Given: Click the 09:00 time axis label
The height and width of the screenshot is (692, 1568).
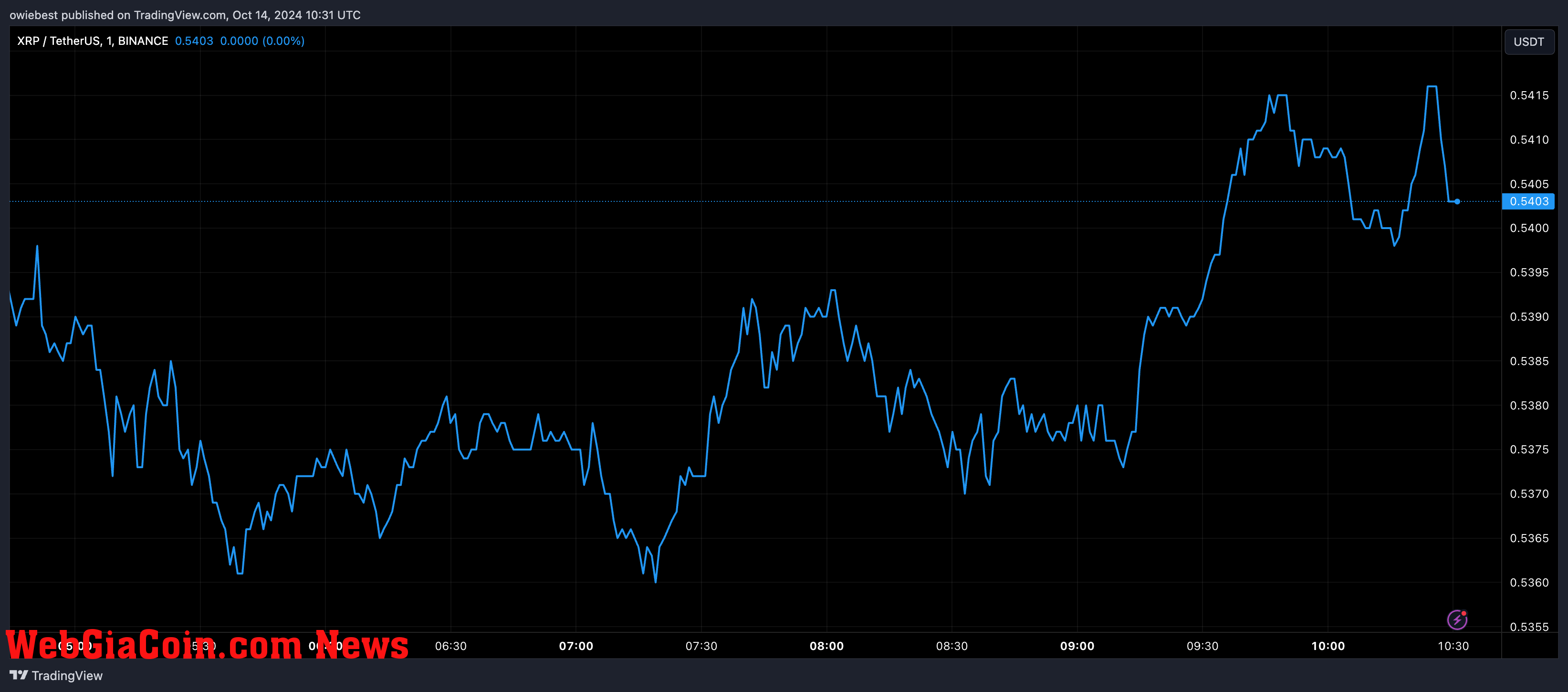Looking at the screenshot, I should (1077, 646).
